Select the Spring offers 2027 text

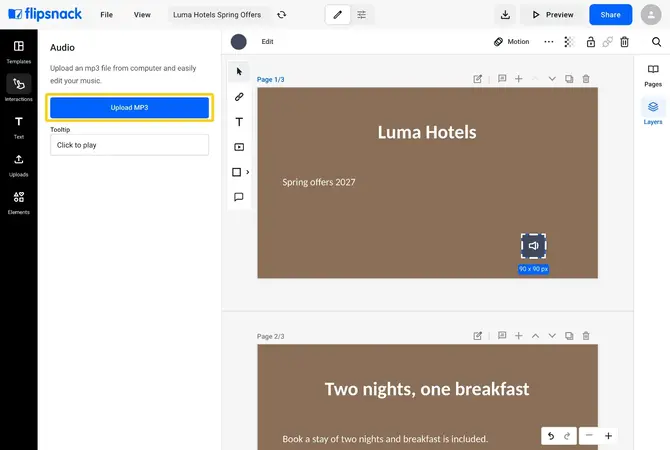[x=319, y=182]
